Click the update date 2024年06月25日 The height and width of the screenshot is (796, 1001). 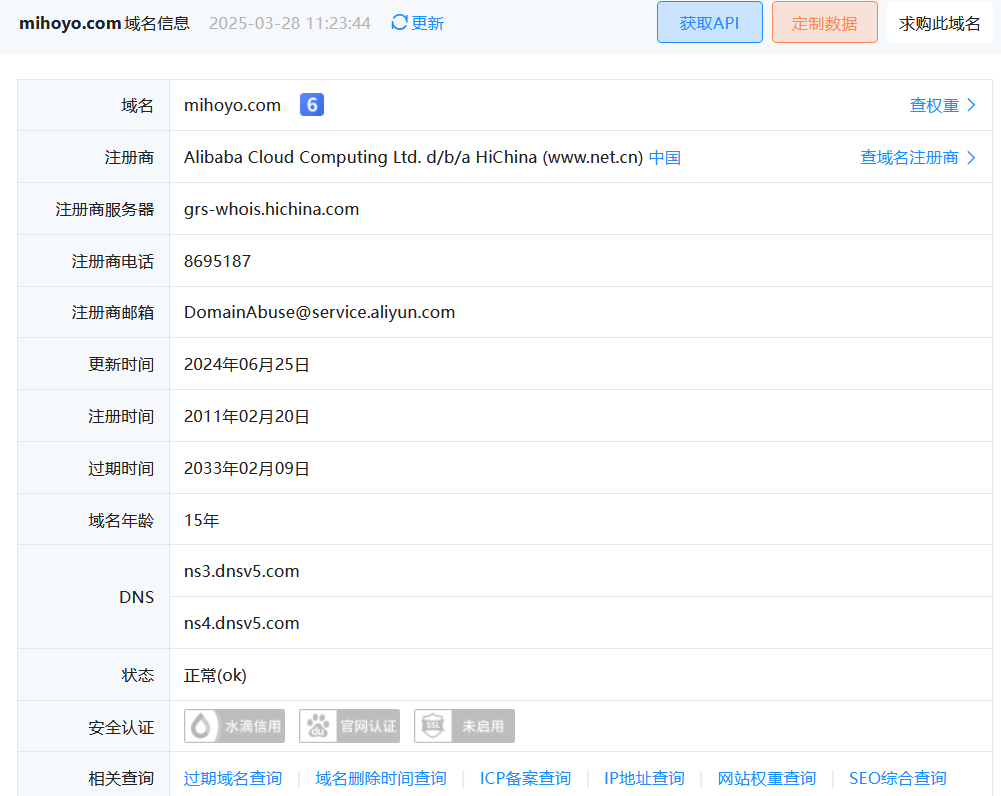tap(246, 364)
